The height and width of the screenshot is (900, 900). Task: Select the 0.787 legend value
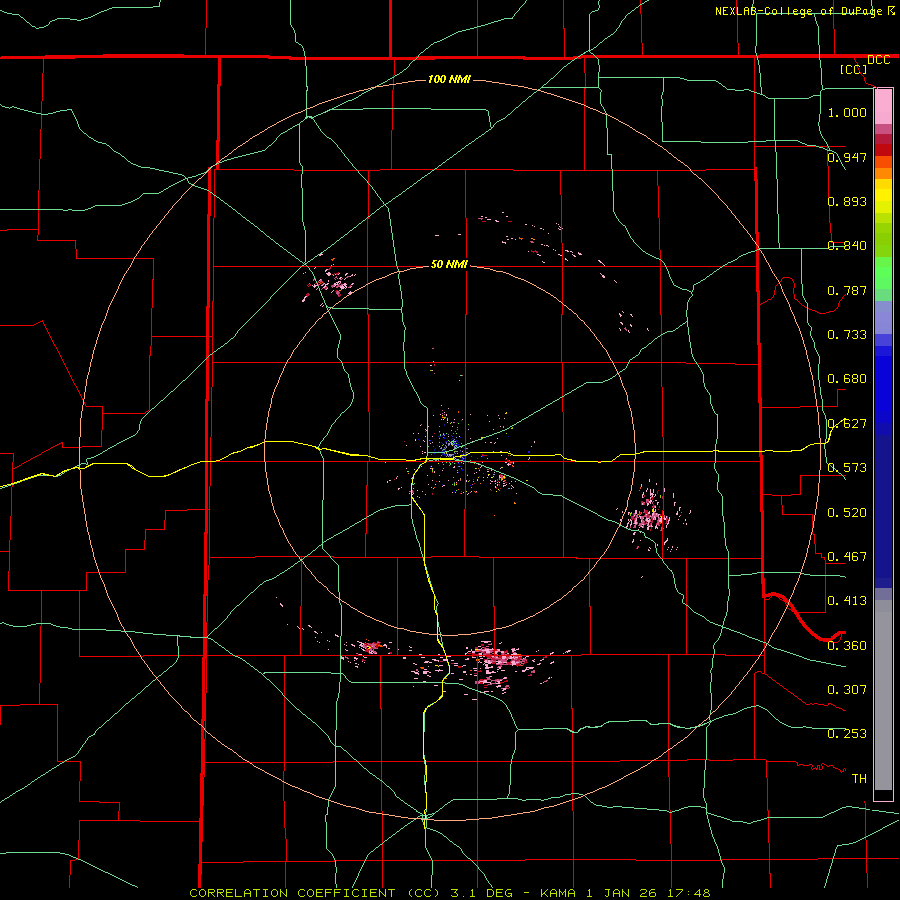tap(847, 290)
